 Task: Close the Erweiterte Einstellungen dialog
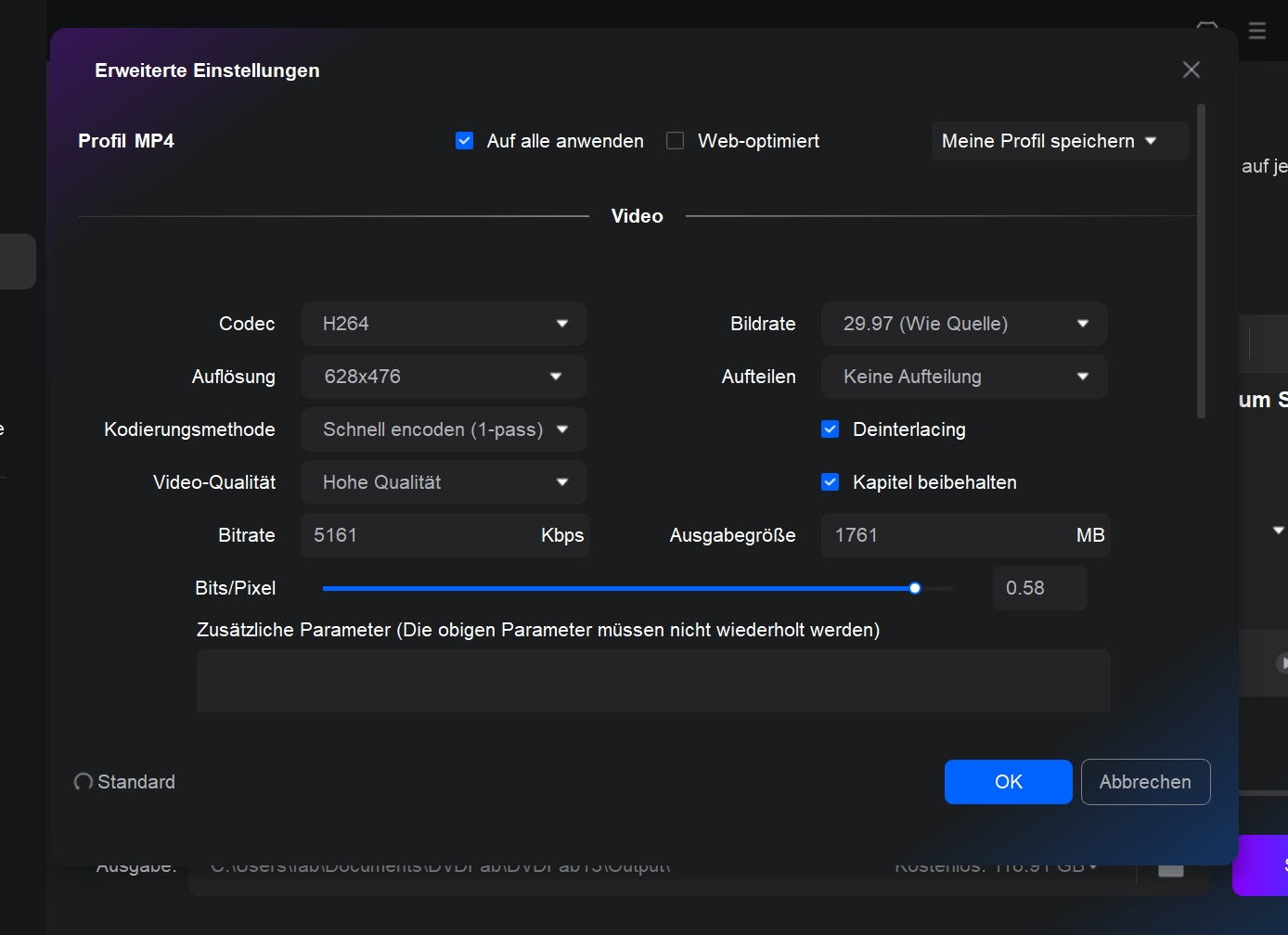1191,70
